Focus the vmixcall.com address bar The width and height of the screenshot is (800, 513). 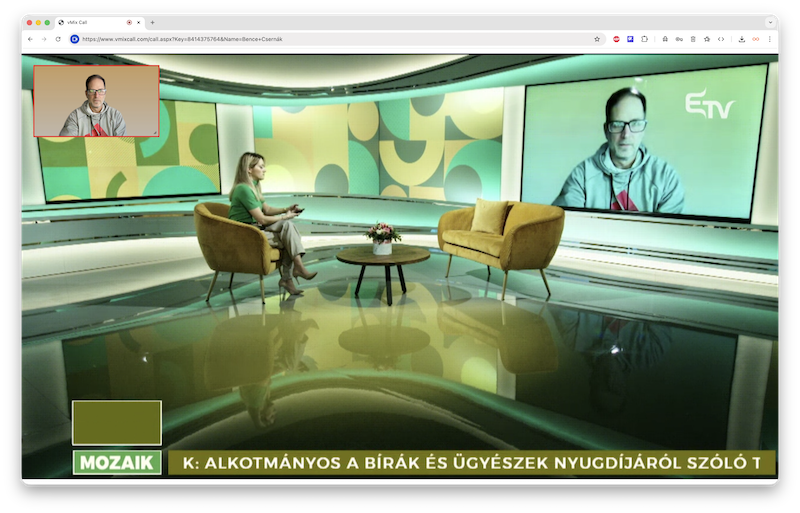[x=337, y=39]
